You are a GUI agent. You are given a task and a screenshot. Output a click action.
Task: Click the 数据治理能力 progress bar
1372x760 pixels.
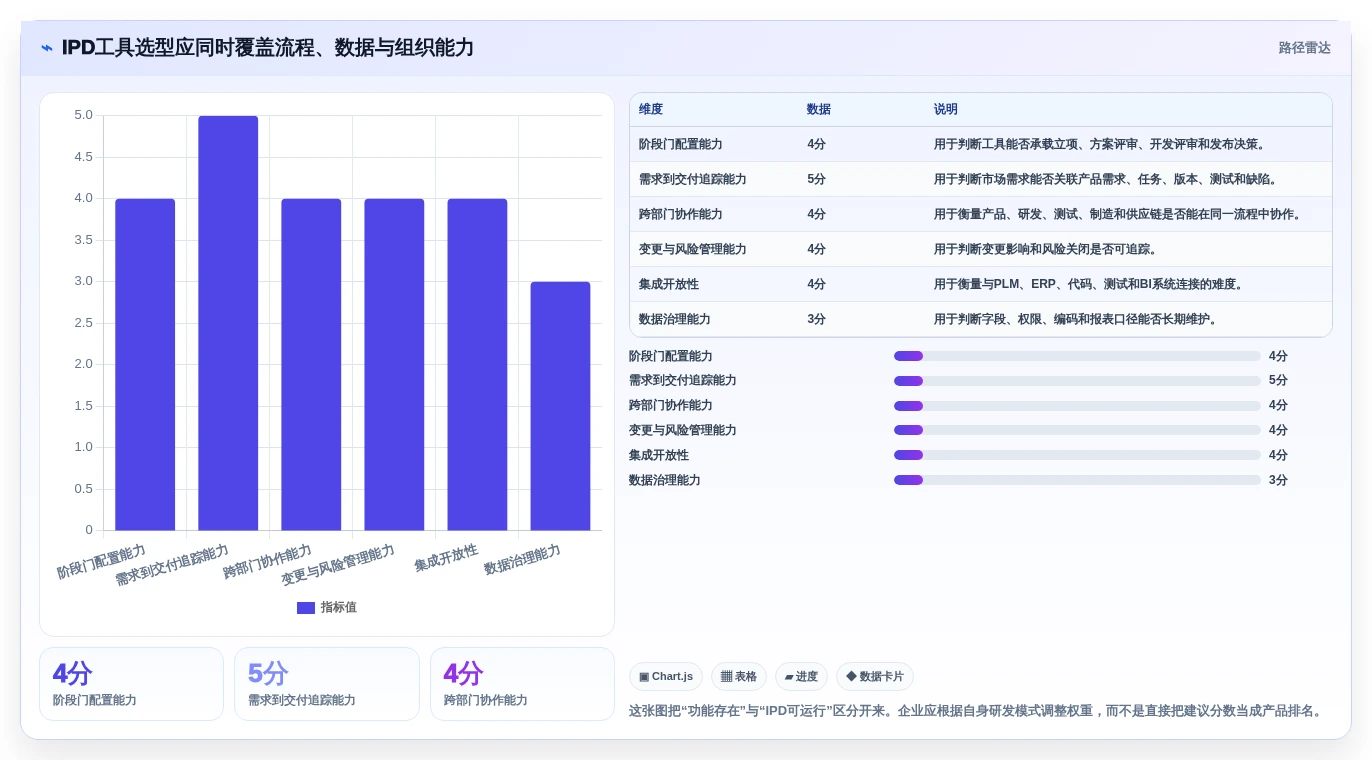(x=1077, y=480)
